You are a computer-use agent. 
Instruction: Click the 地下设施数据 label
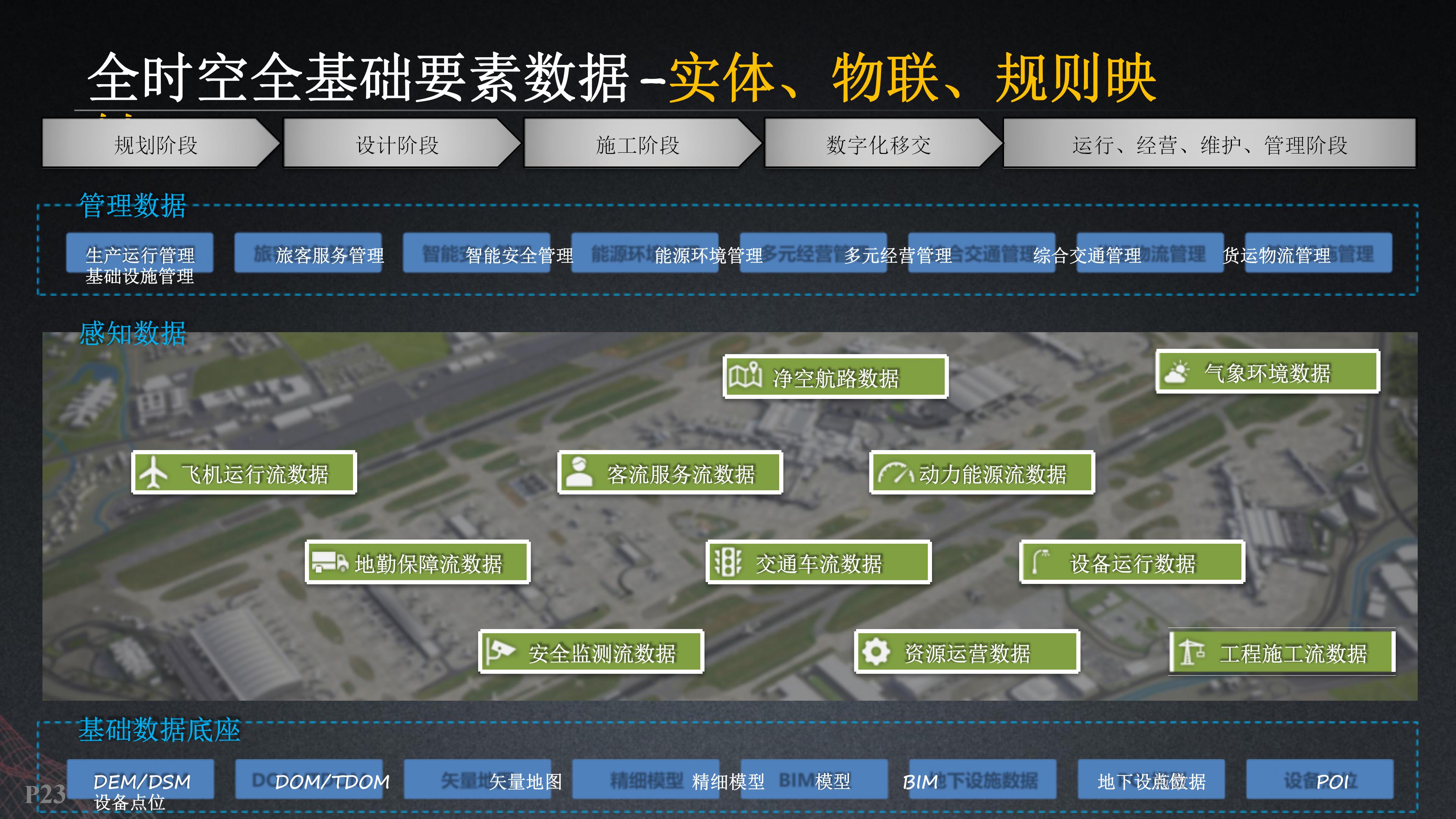1152,782
